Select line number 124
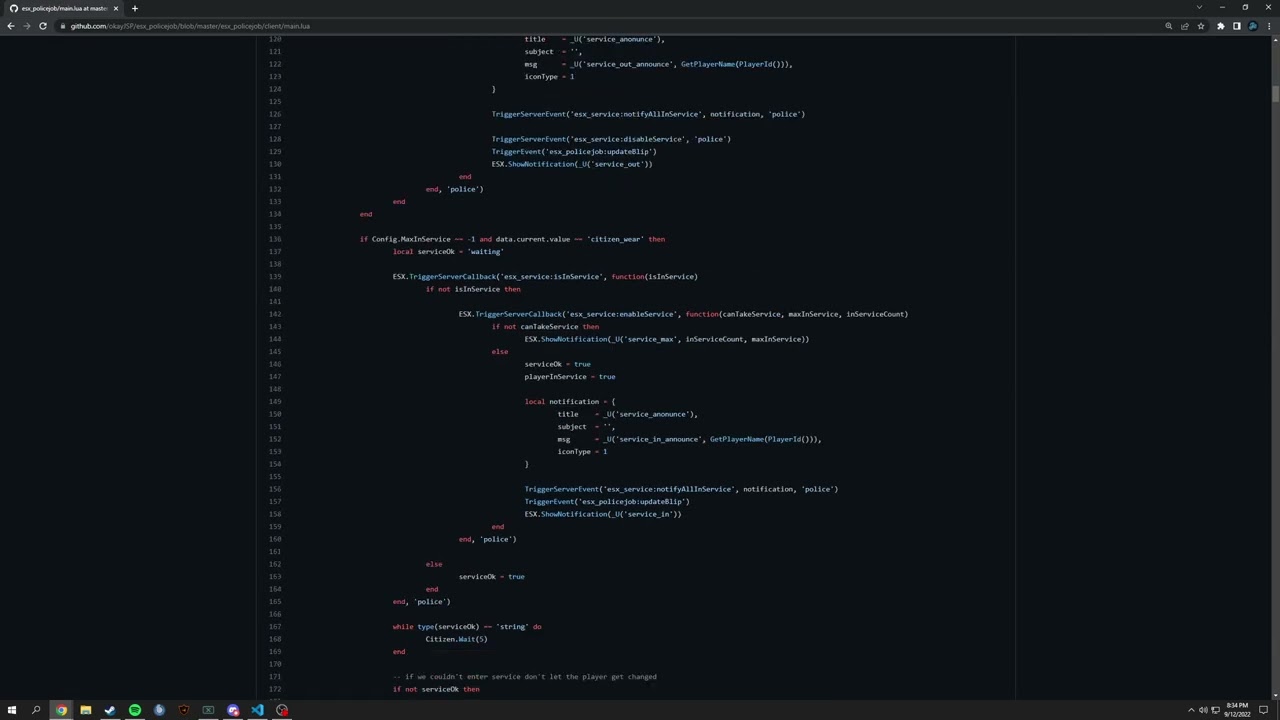 pos(275,89)
